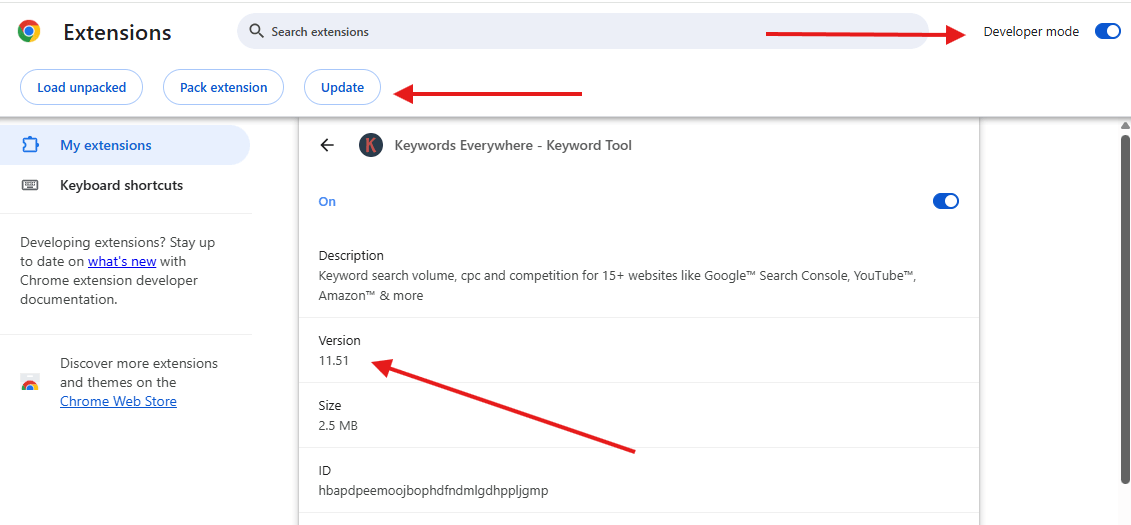Click the search magnifier icon
Image resolution: width=1131 pixels, height=525 pixels.
point(255,31)
